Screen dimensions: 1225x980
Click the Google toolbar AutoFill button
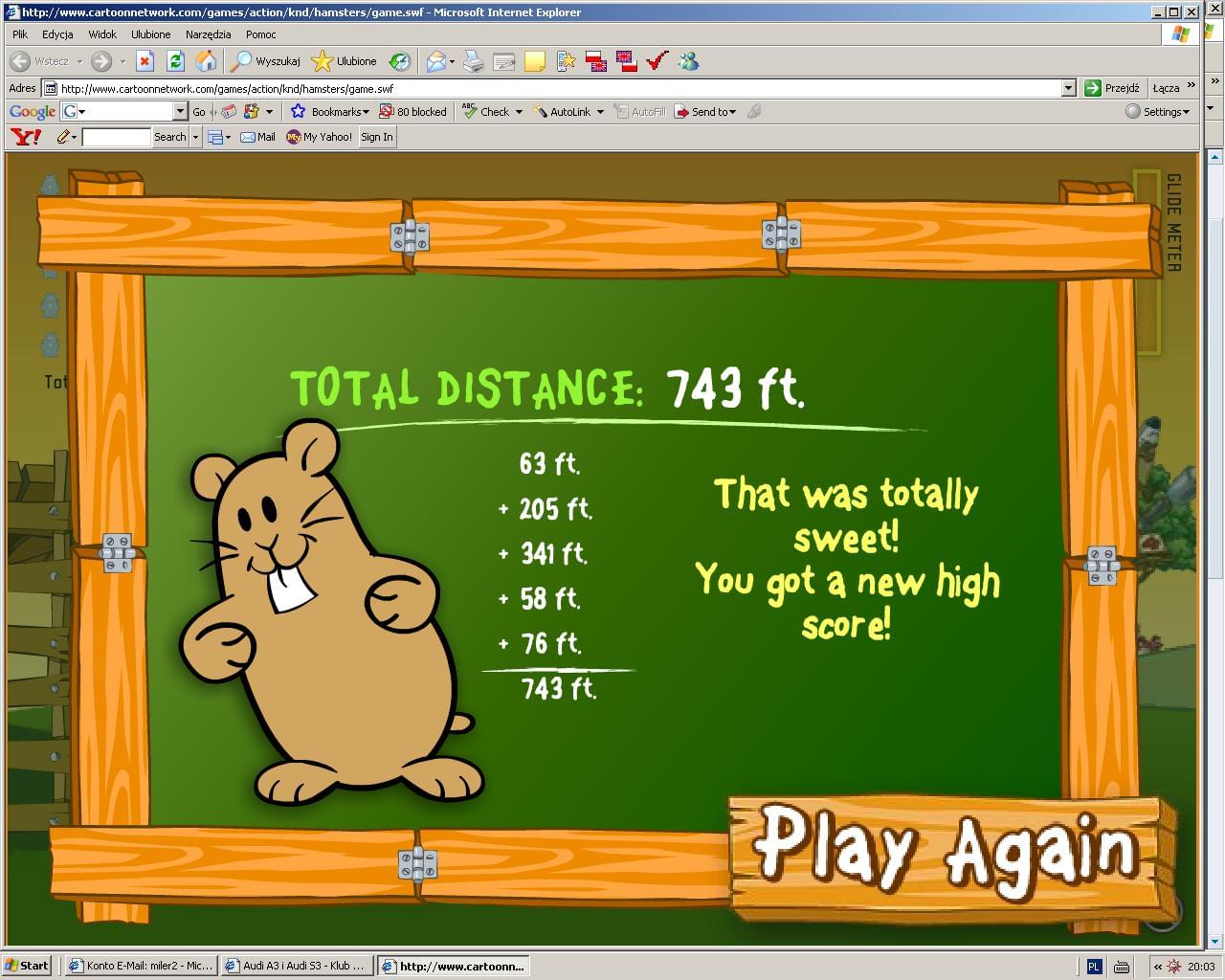point(639,112)
